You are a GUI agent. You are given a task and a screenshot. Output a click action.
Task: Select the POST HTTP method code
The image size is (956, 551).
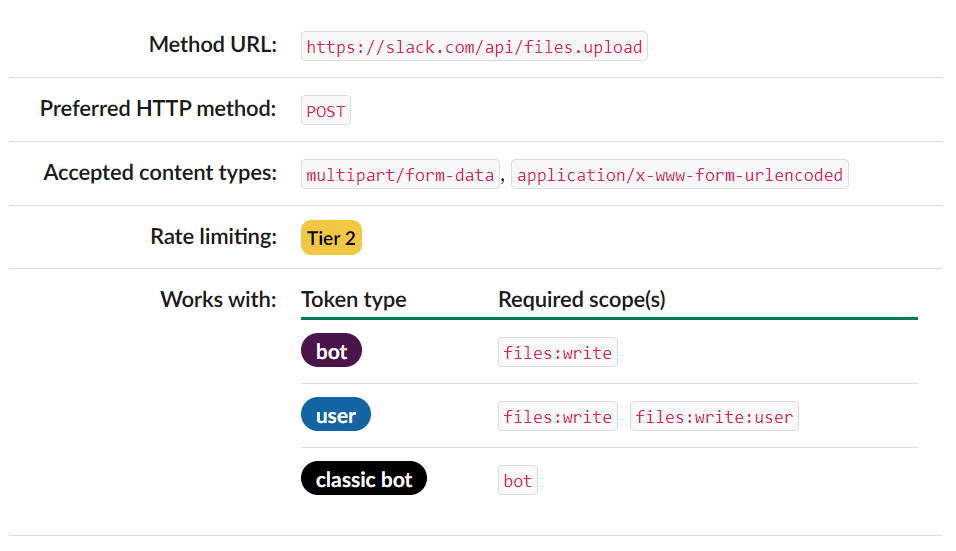(326, 110)
